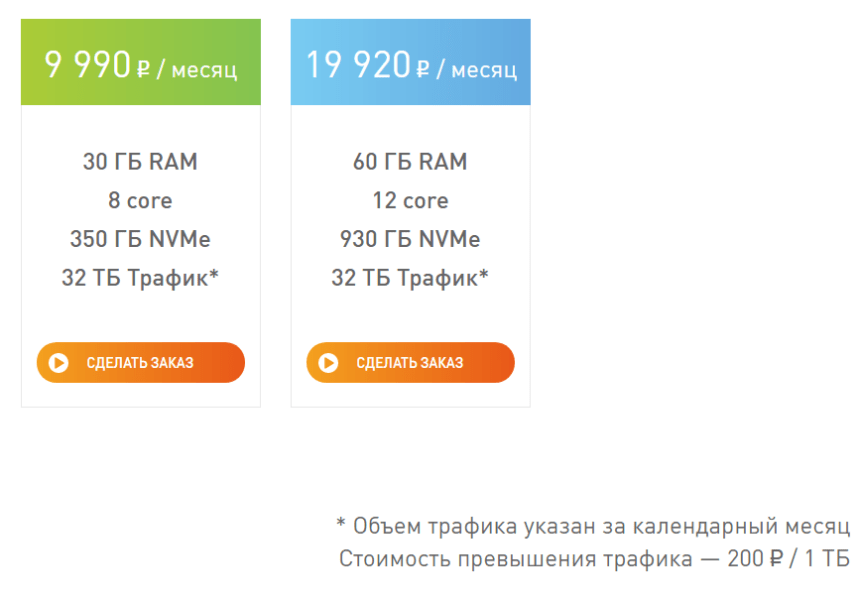
Task: Click the 350 ГБ NVMe spec
Action: coord(140,239)
